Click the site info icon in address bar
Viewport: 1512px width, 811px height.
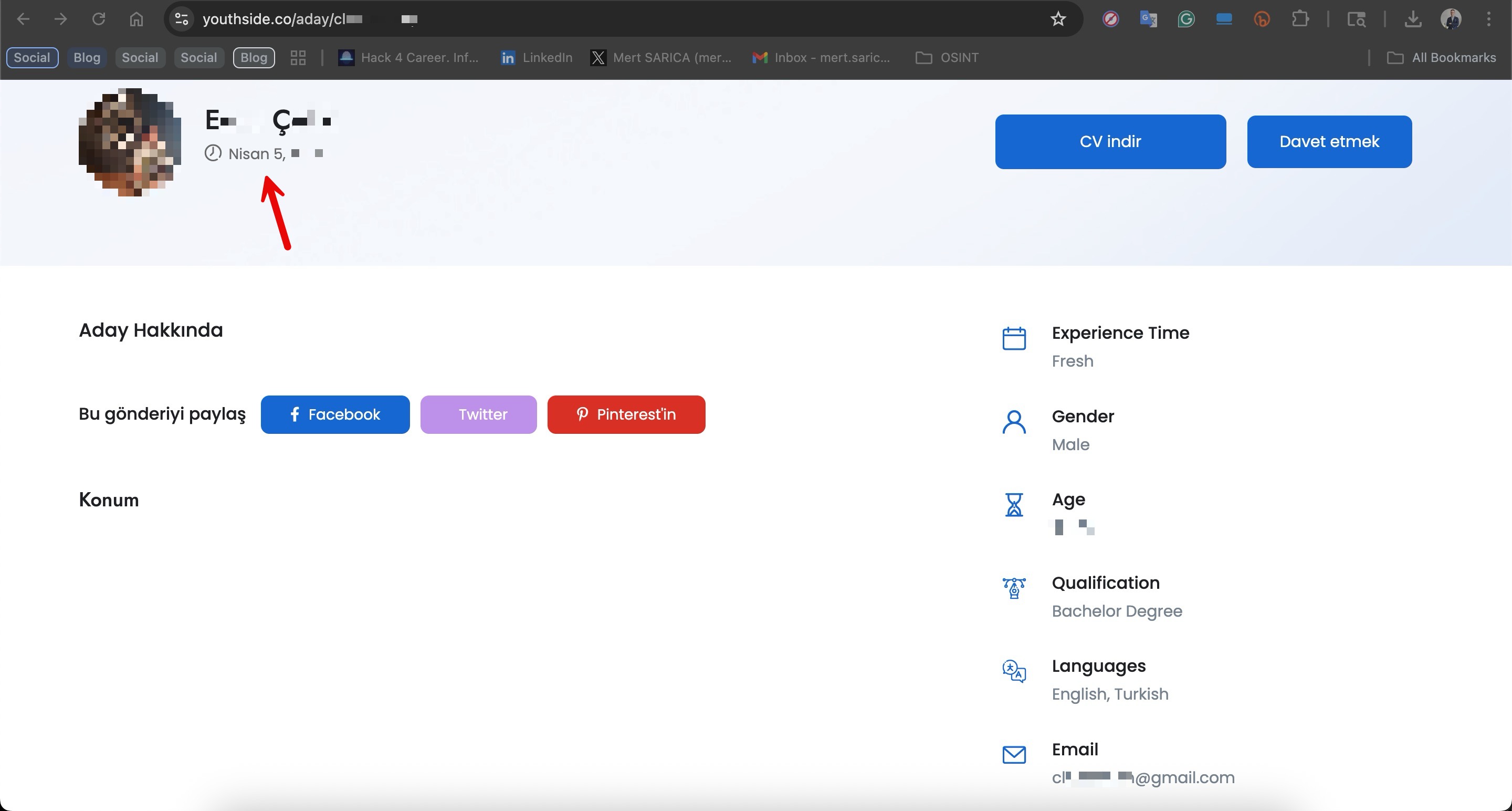pos(182,19)
